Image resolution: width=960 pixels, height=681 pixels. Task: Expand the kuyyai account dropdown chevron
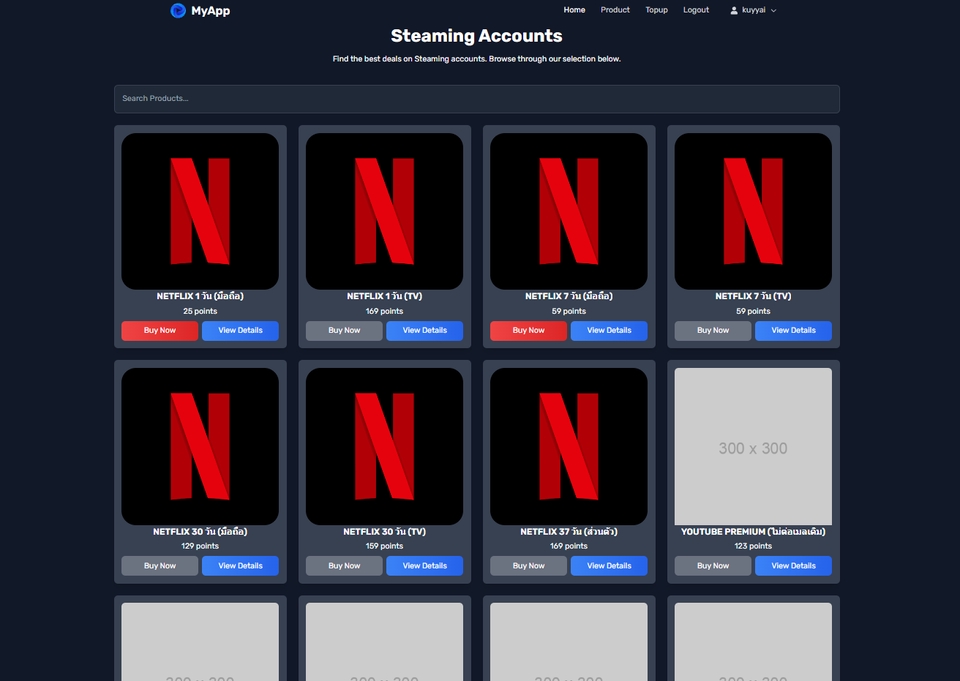point(773,10)
